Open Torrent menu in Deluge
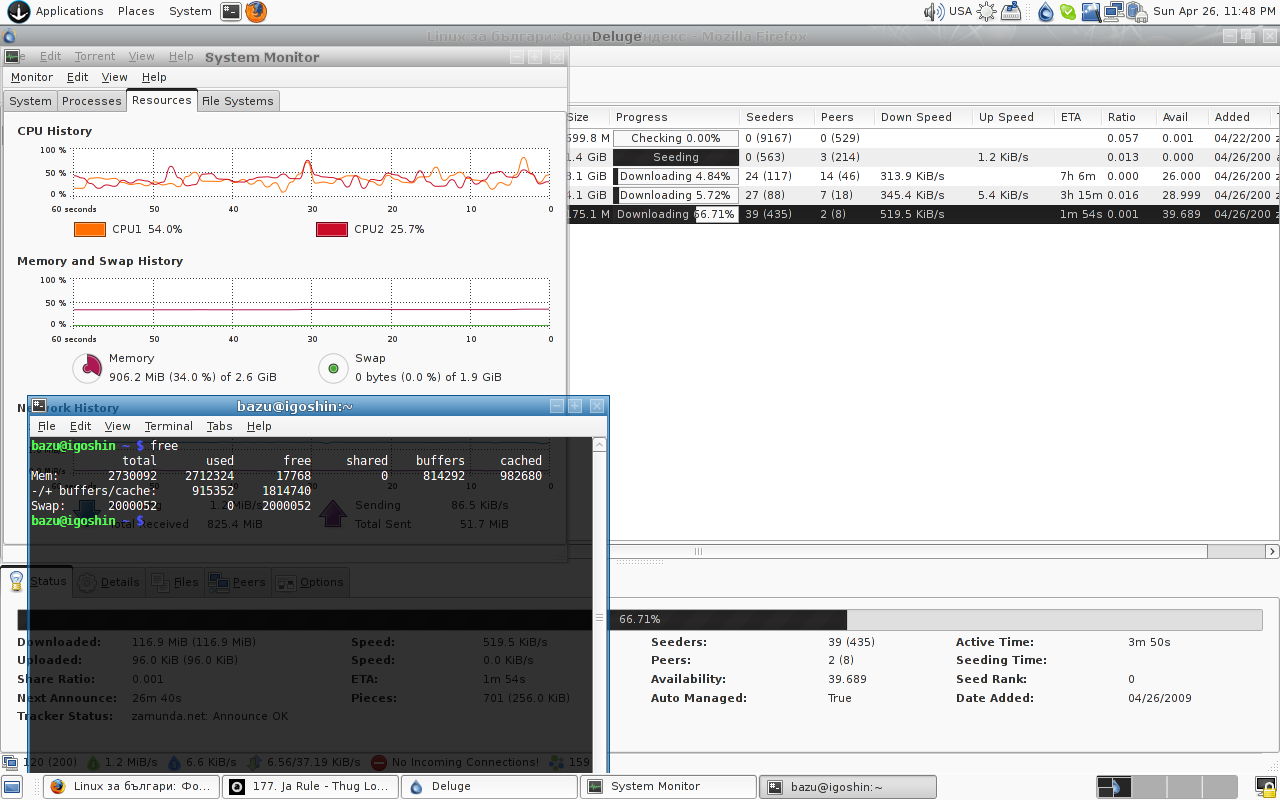The width and height of the screenshot is (1280, 800). pyautogui.click(x=95, y=57)
